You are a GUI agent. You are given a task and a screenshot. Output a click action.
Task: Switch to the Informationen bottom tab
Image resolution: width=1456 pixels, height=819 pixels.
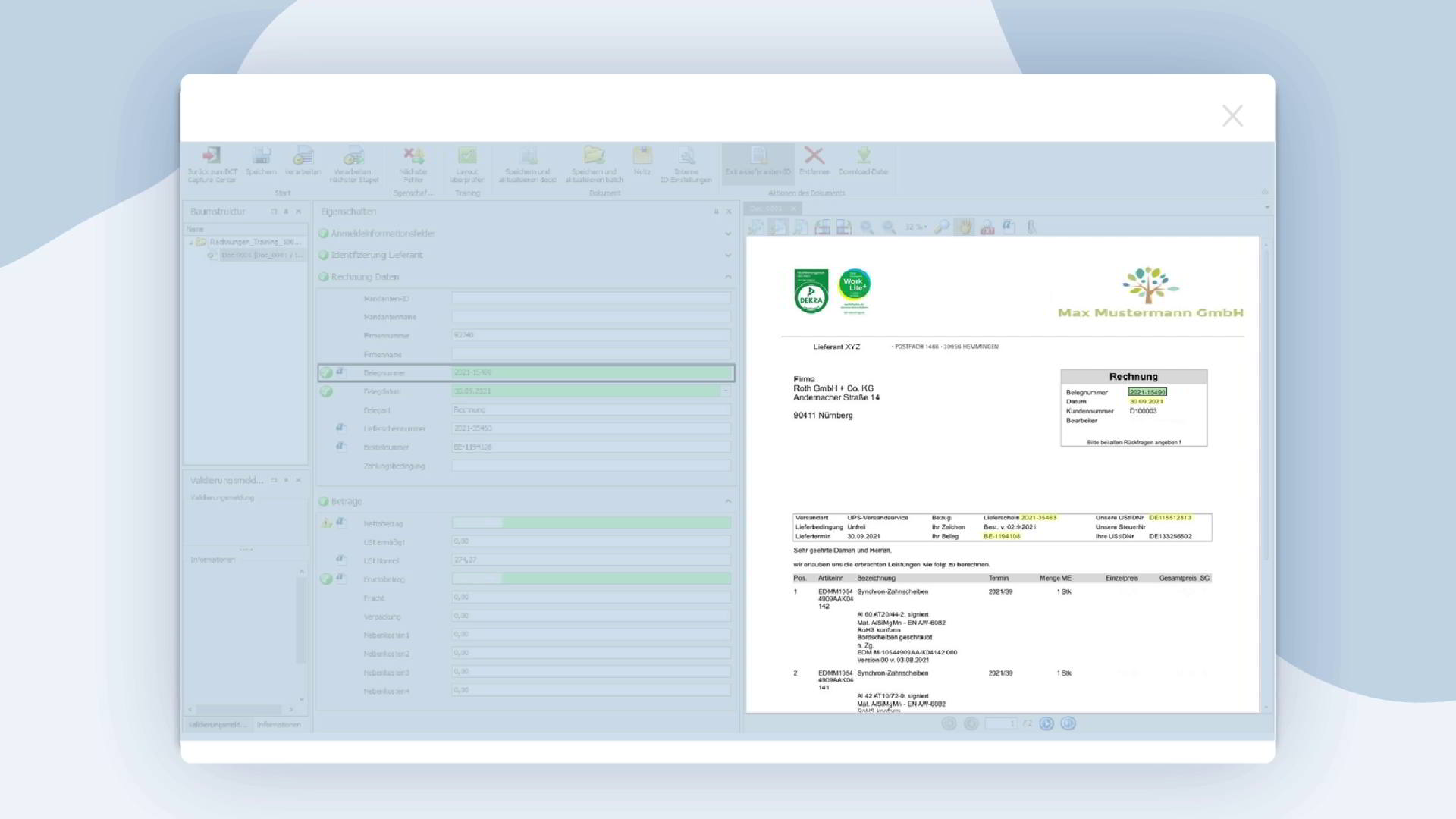[x=278, y=725]
